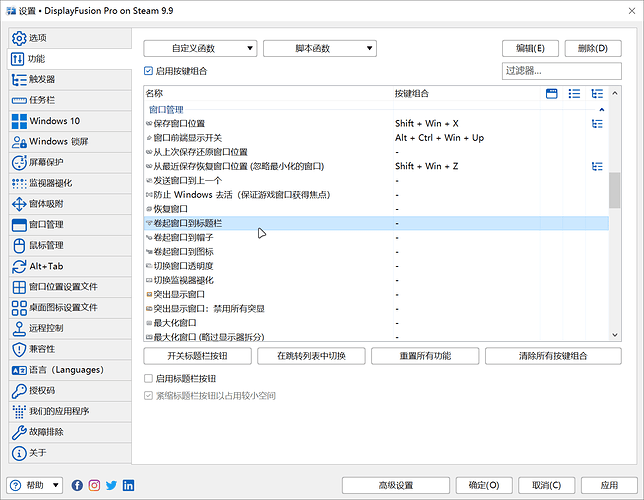Click the 删除(D) button

593,48
